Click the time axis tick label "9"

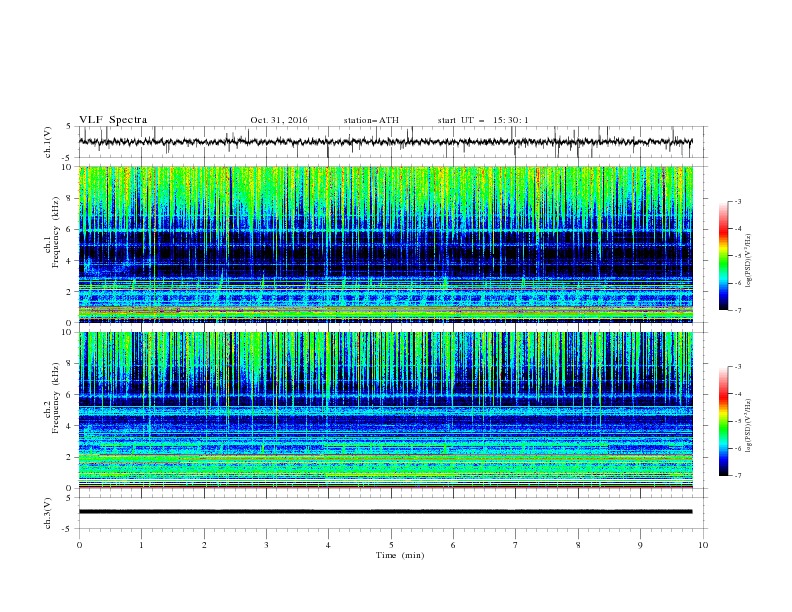click(x=640, y=545)
